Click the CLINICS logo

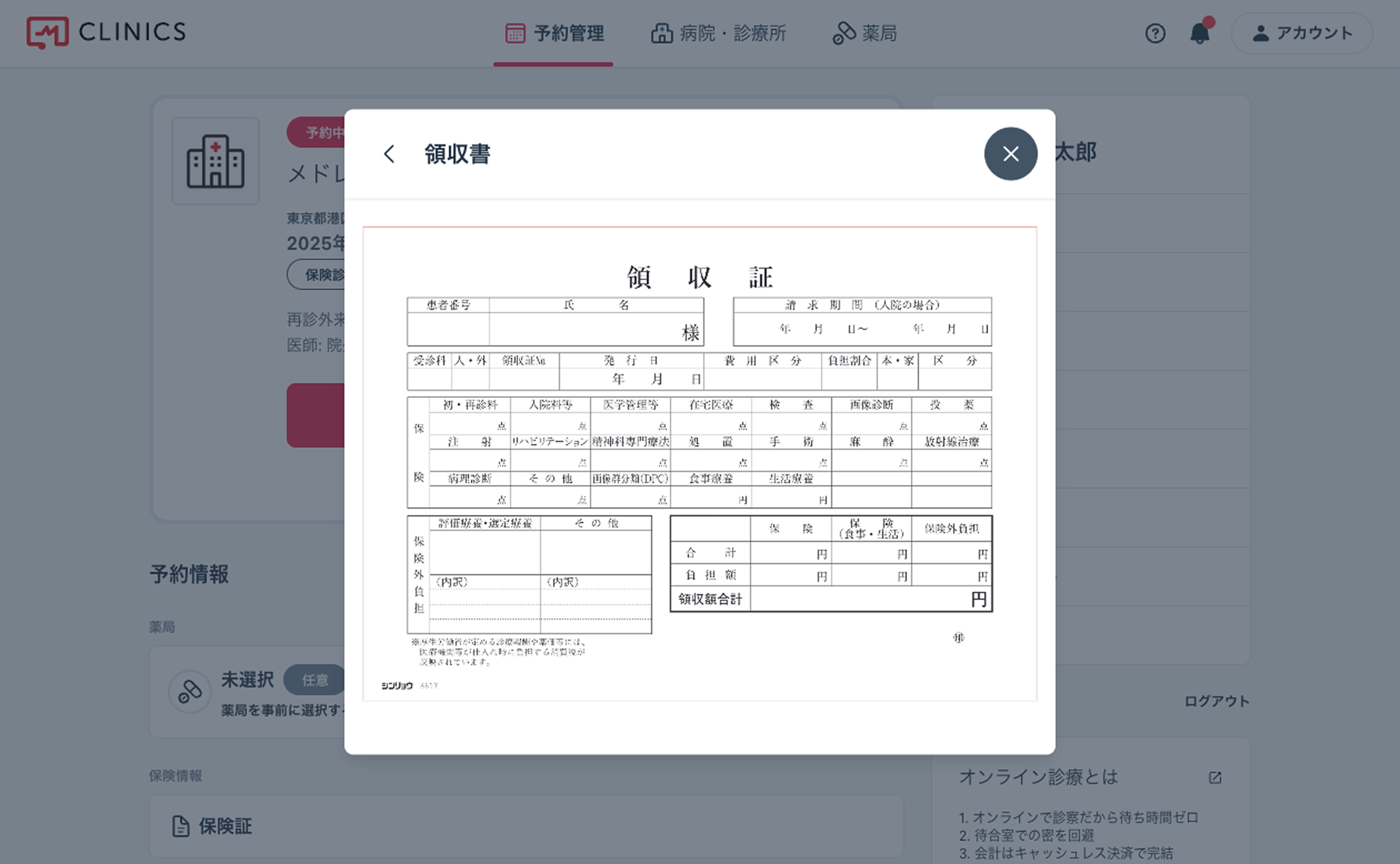pyautogui.click(x=106, y=33)
